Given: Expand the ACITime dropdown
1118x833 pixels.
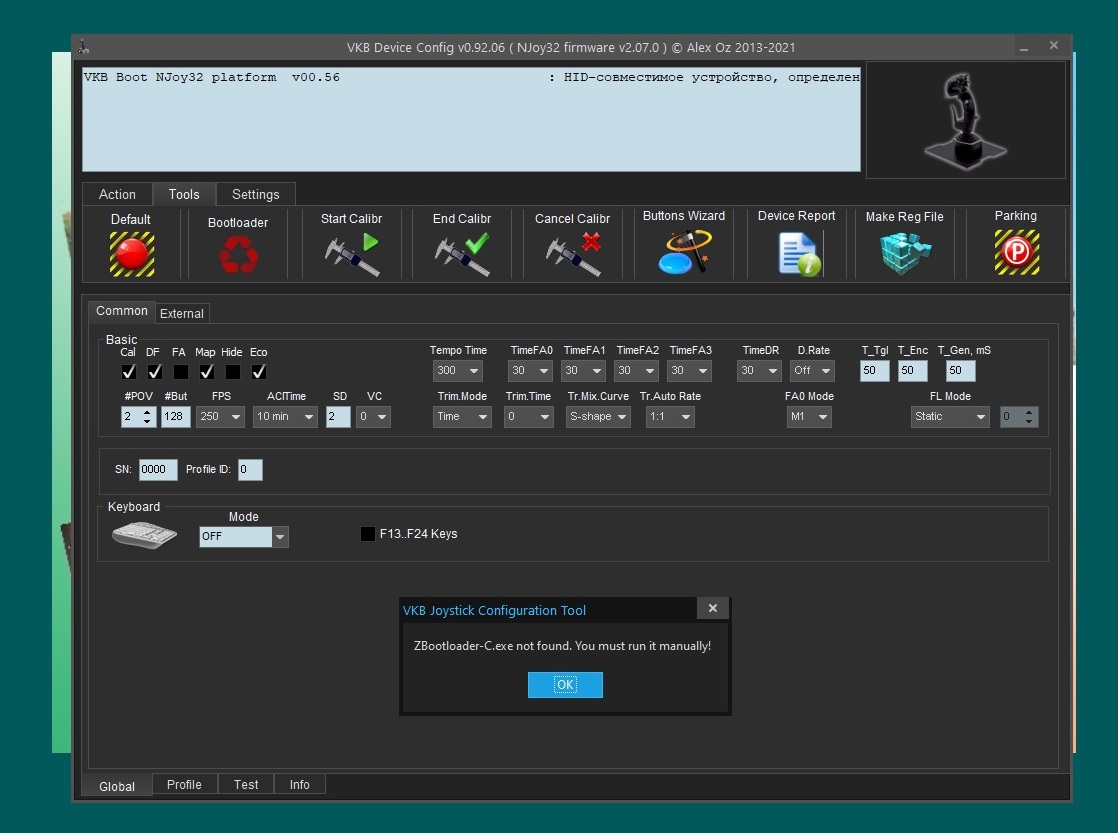Looking at the screenshot, I should [x=285, y=416].
